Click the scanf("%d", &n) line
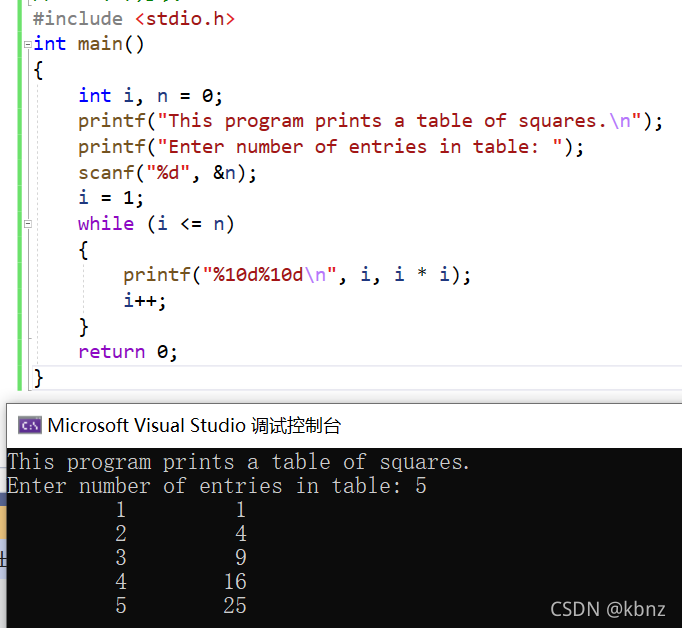682x628 pixels. 167,173
